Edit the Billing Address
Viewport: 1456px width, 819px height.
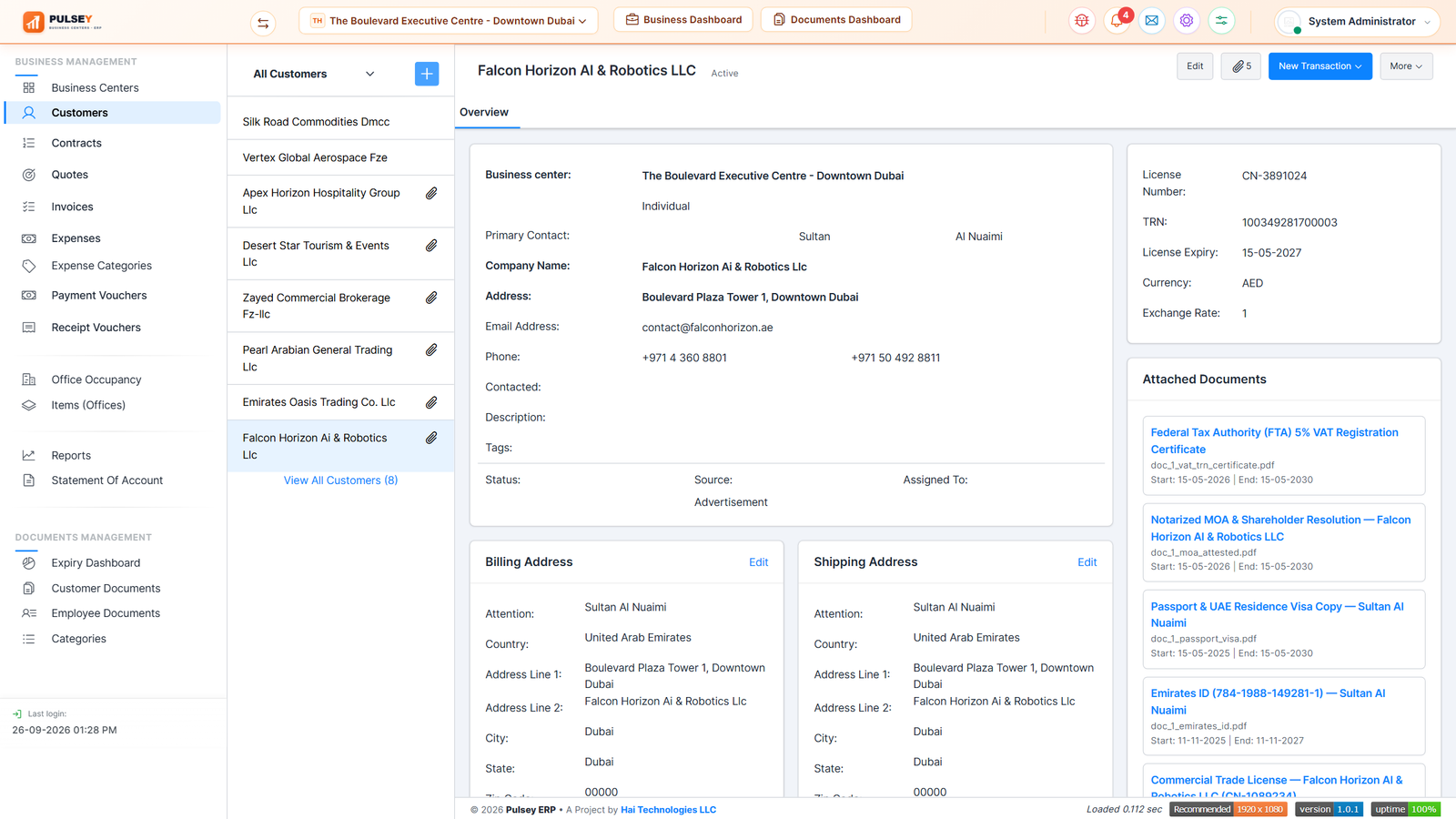coord(758,562)
